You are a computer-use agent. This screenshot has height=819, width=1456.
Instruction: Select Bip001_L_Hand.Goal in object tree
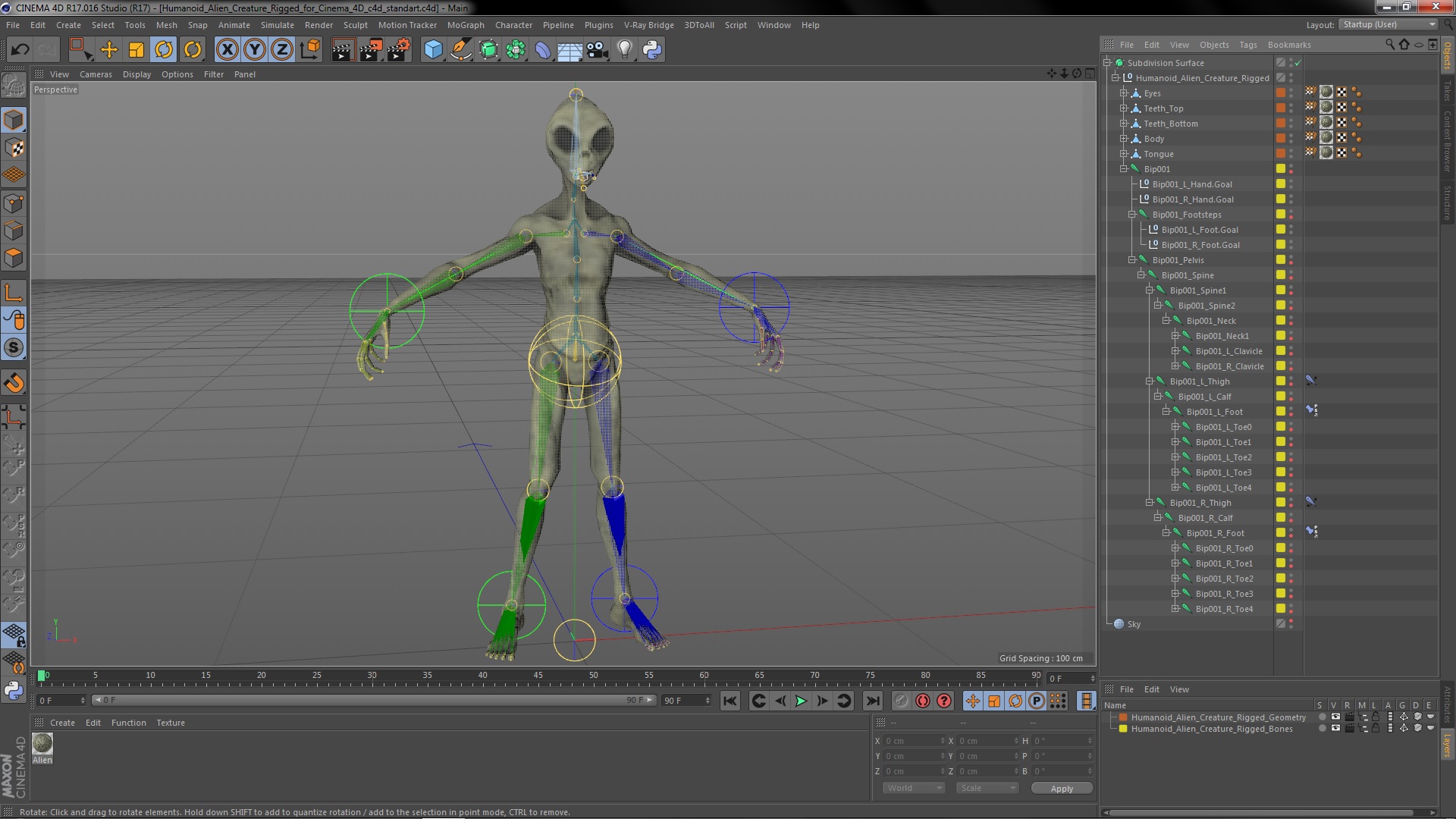point(1192,184)
